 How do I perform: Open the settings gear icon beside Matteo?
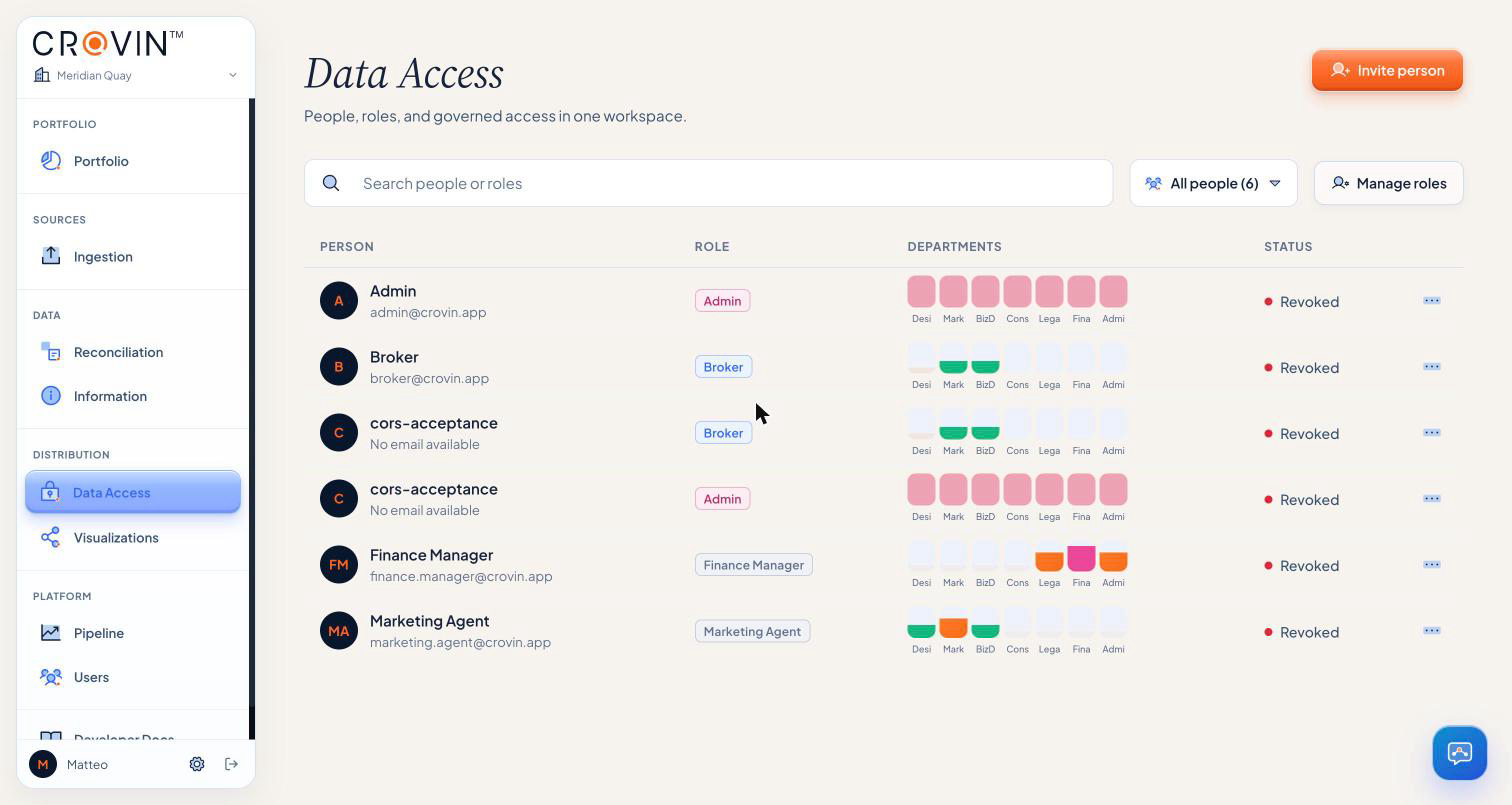197,764
